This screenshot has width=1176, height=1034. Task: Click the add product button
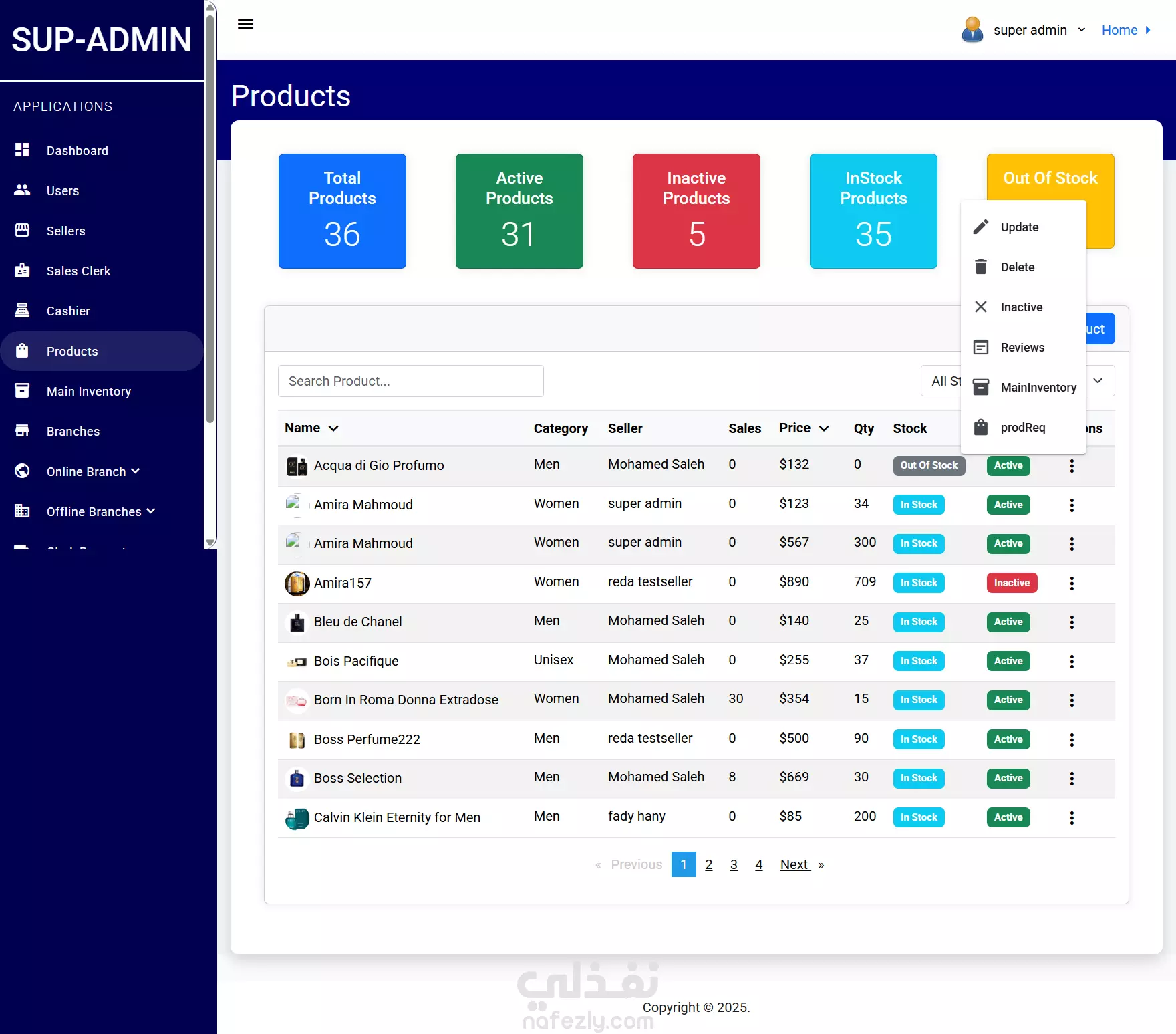point(1100,329)
